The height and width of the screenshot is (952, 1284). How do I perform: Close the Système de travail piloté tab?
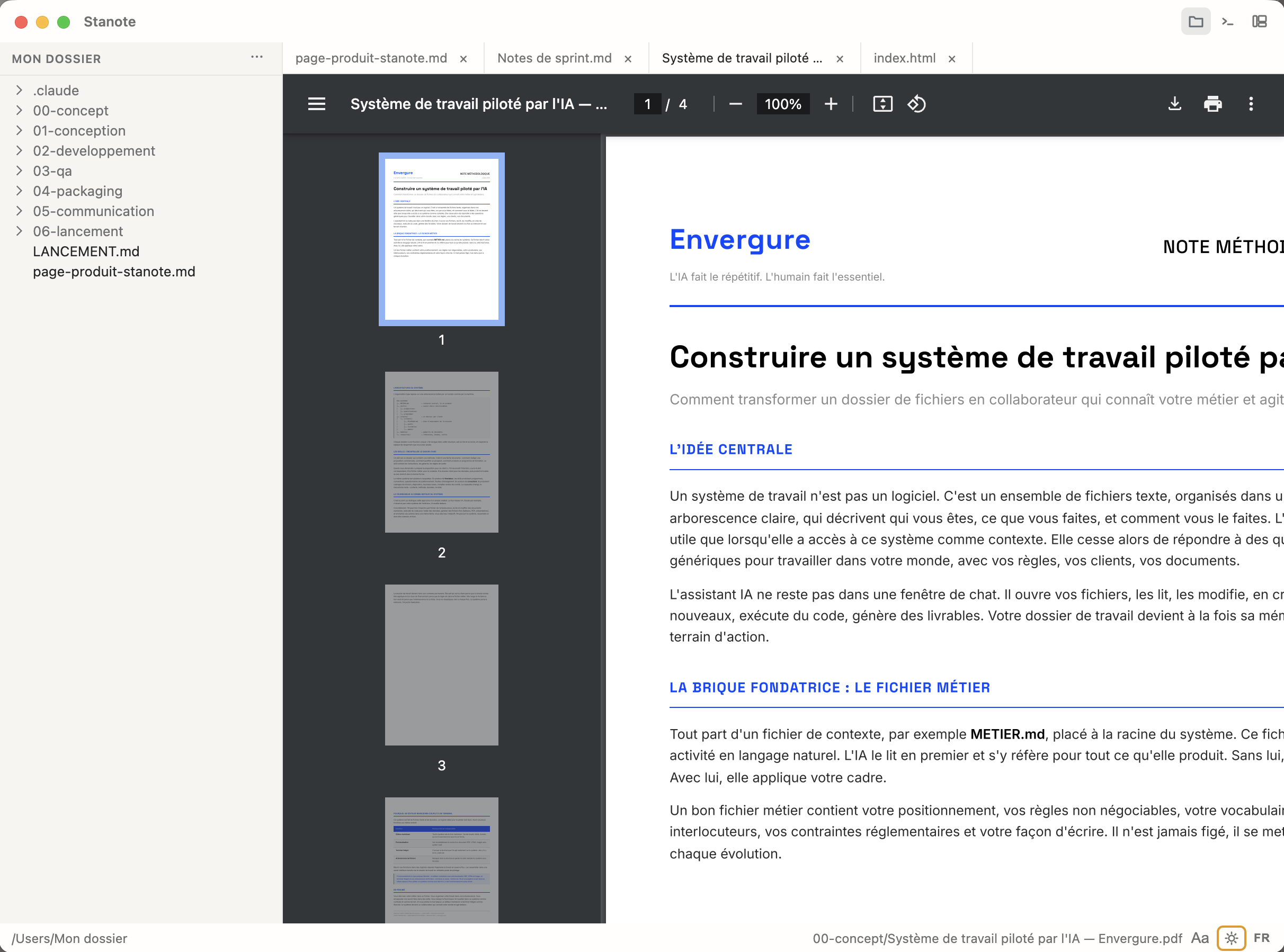tap(840, 59)
